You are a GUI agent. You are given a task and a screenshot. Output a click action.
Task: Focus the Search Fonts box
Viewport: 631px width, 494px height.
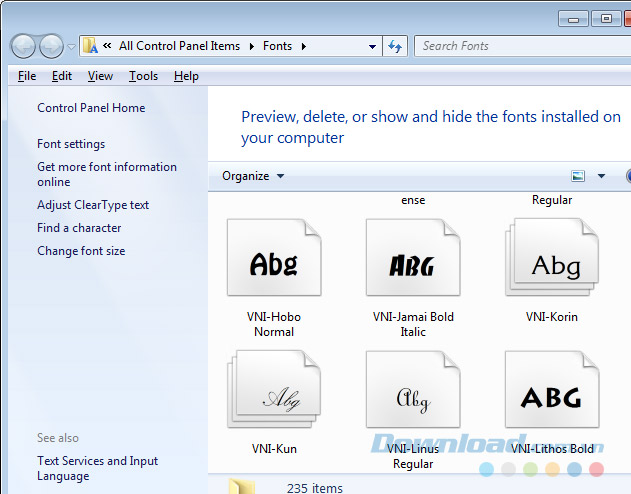[522, 46]
